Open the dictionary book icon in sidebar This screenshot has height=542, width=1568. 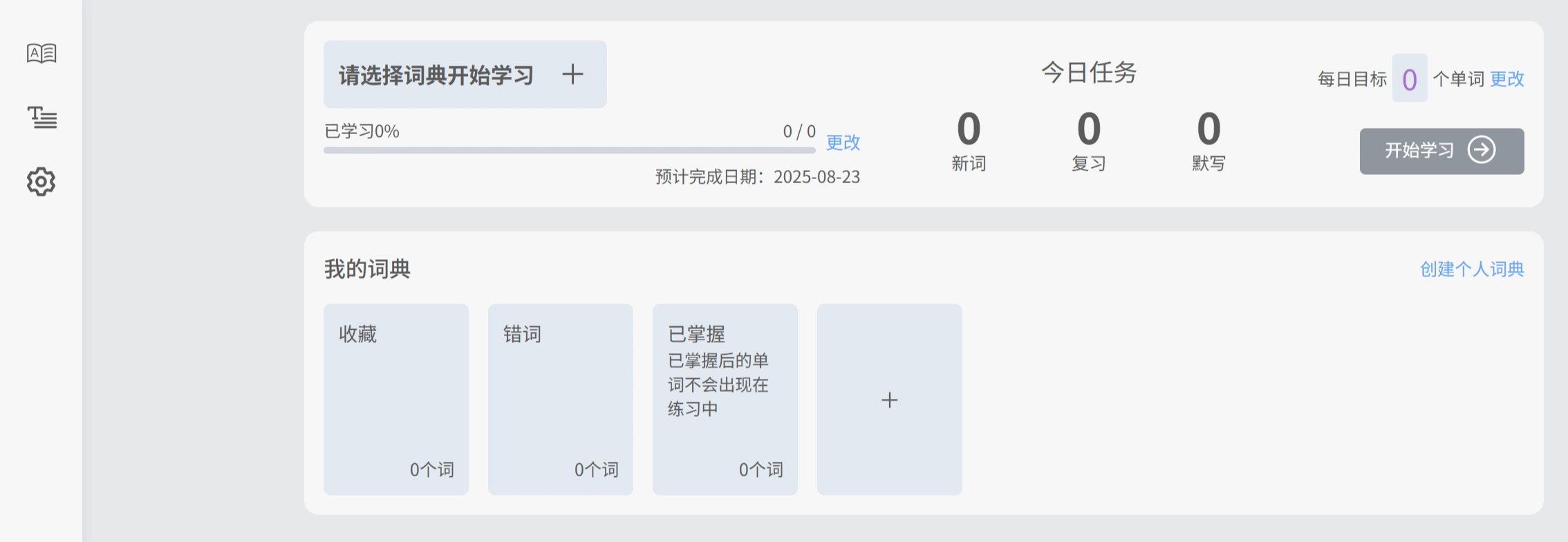pos(41,53)
